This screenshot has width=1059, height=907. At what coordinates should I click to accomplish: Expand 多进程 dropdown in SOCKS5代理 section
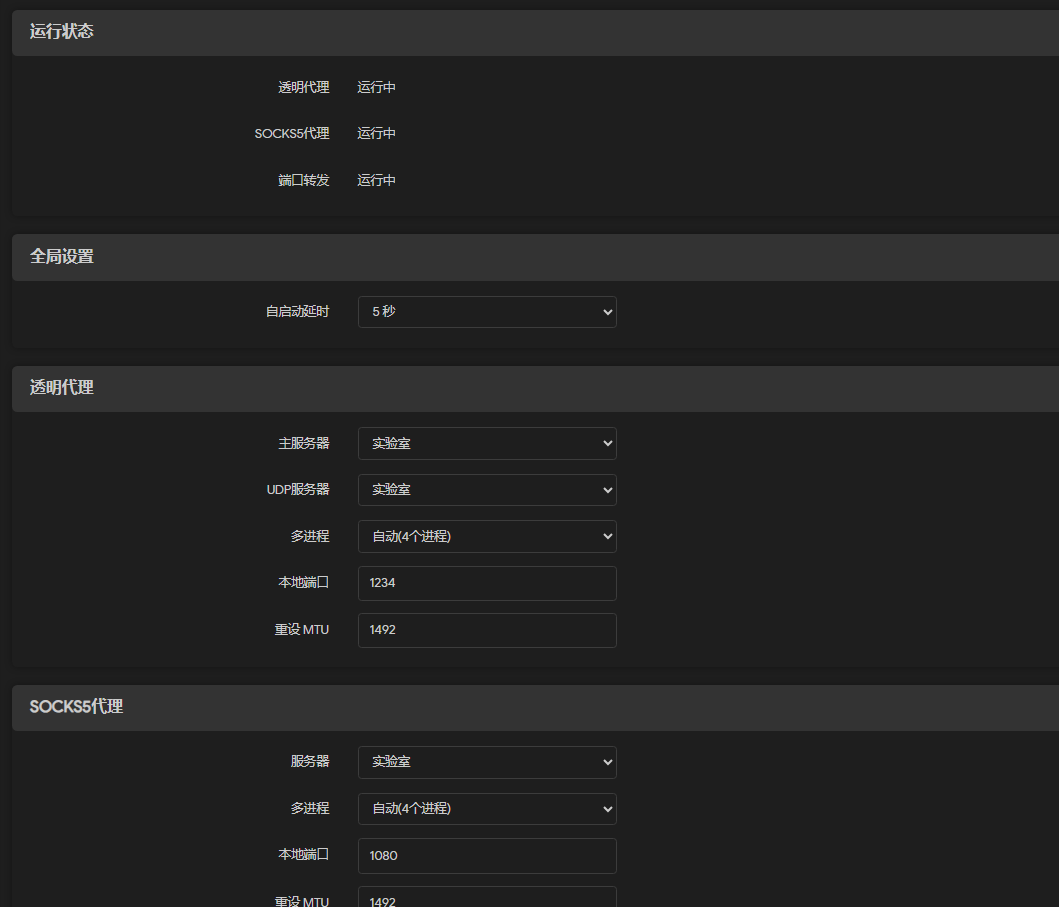[x=487, y=808]
